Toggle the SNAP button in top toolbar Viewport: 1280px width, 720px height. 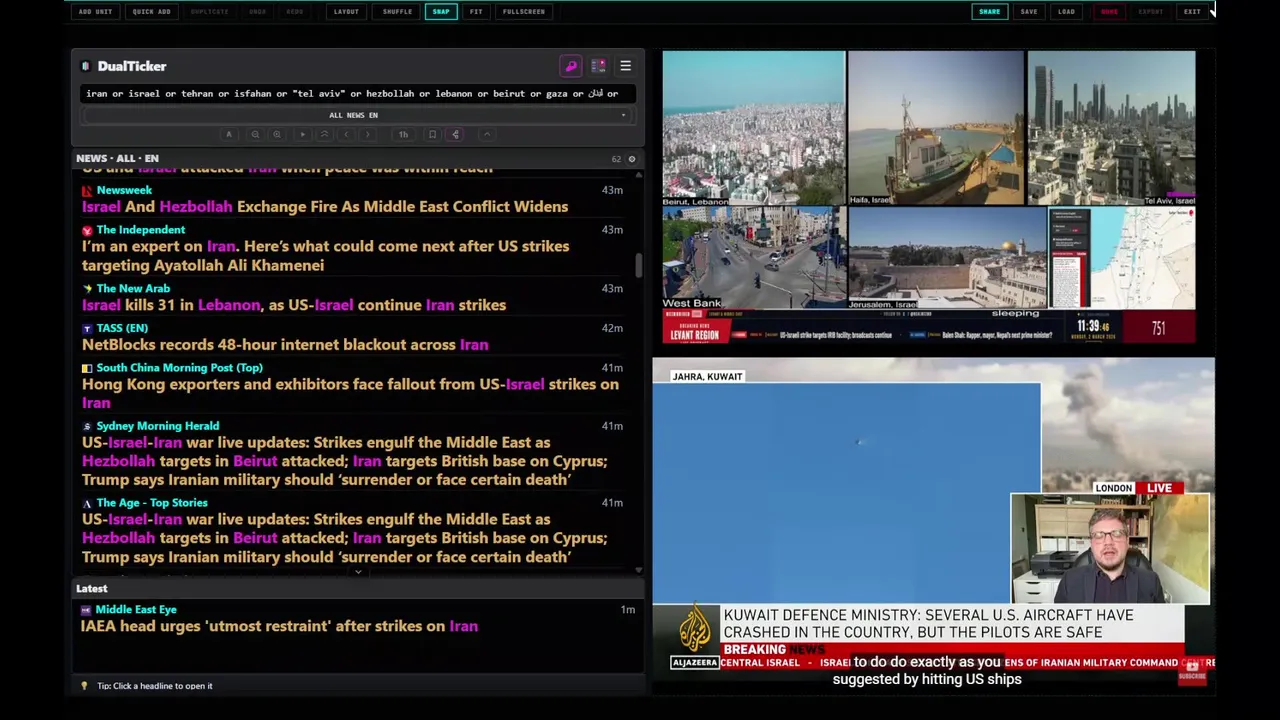440,12
